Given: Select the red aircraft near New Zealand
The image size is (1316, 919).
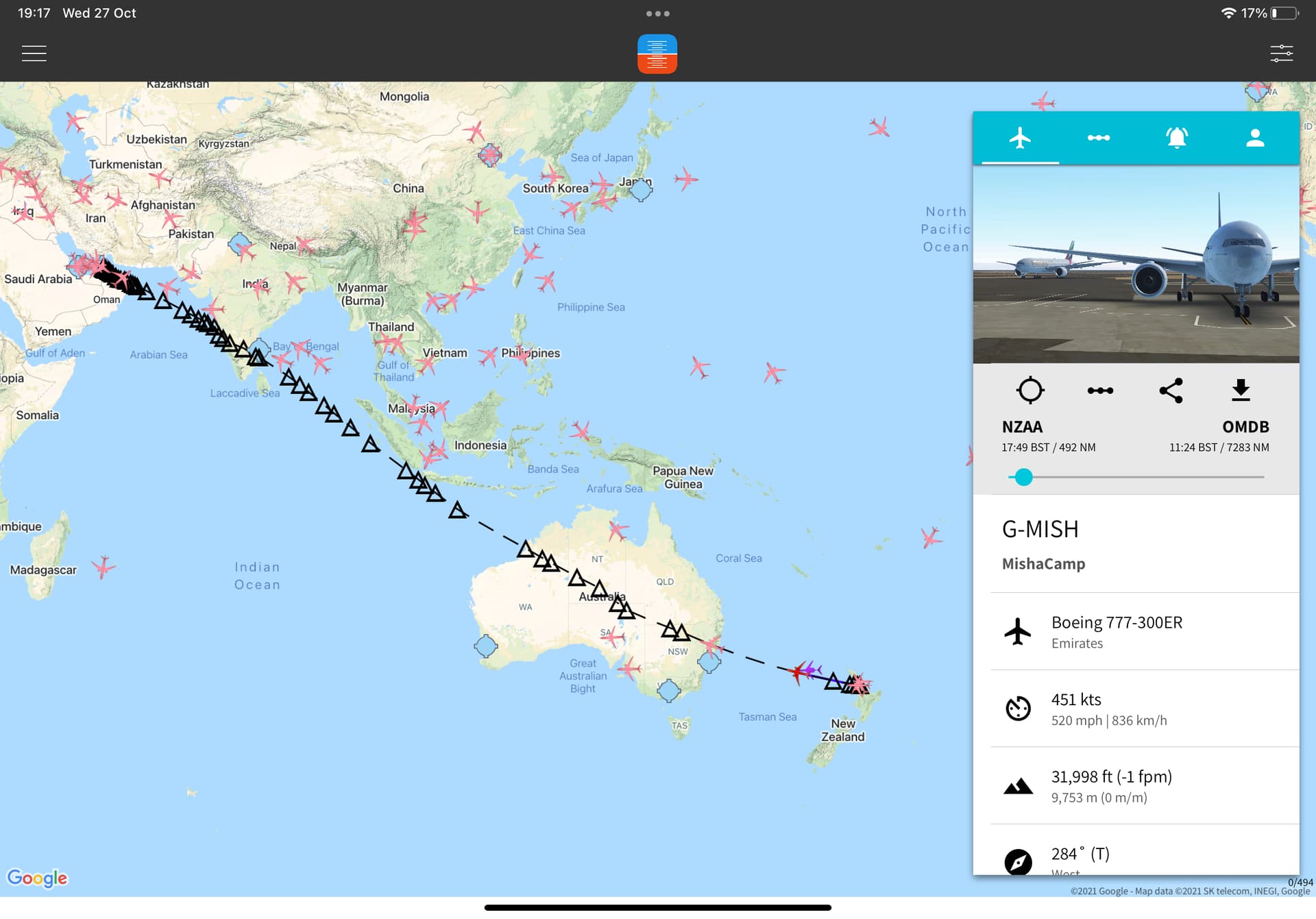Looking at the screenshot, I should 798,672.
